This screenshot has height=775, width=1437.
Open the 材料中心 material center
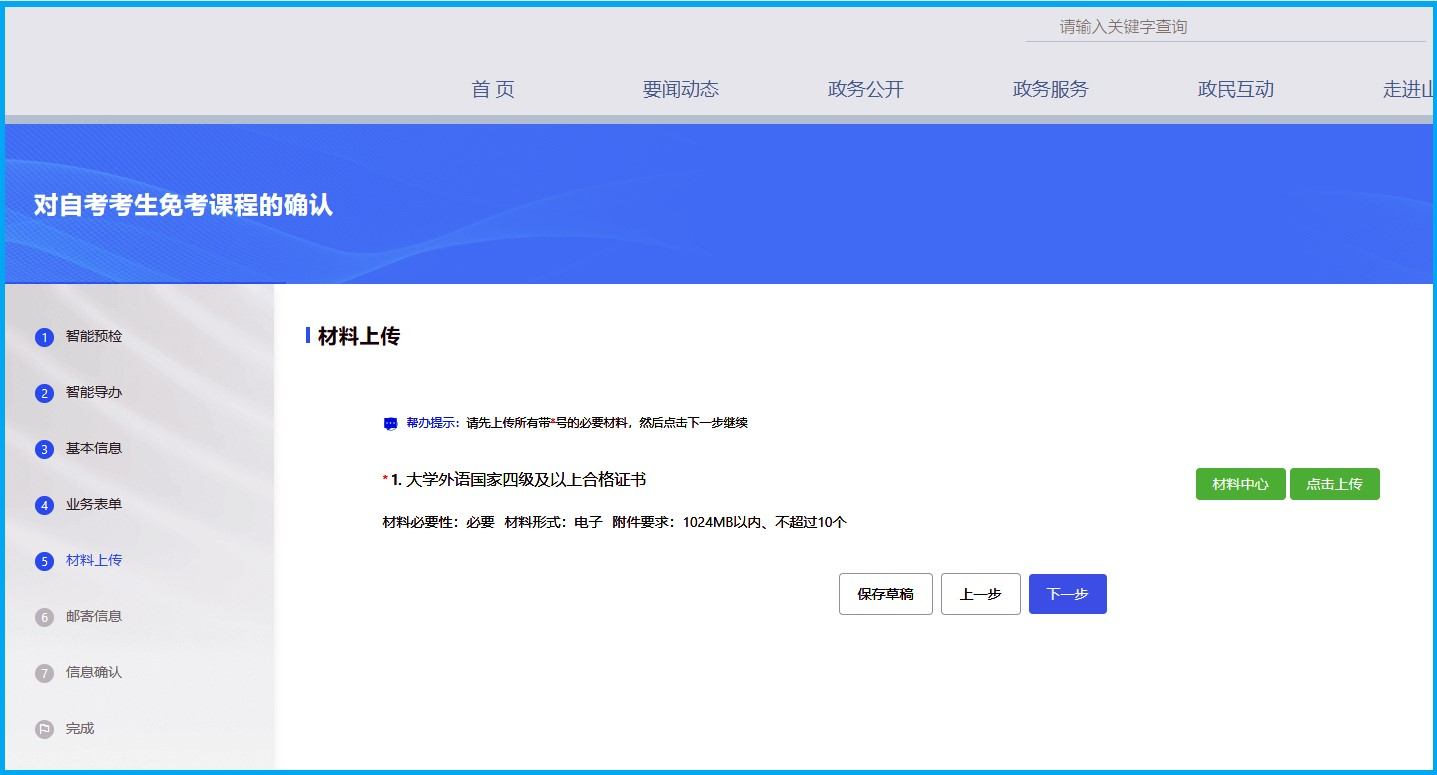point(1240,484)
